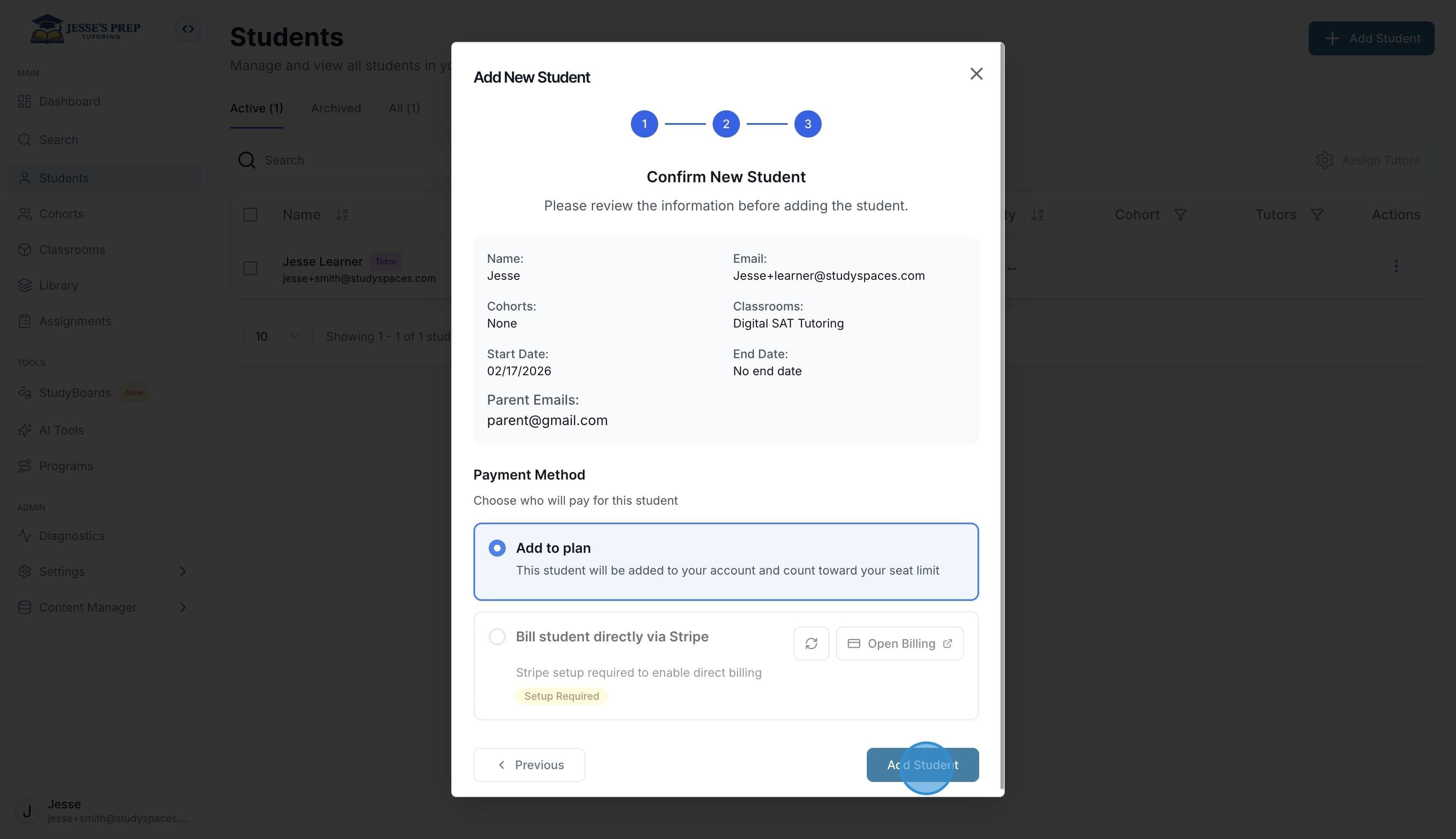Click the StudyBoards New badge
1456x839 pixels.
pos(134,392)
